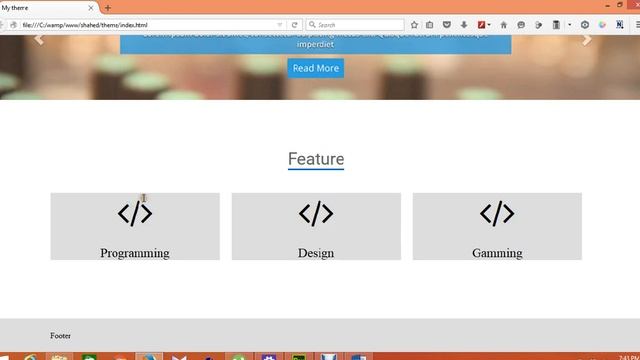Click the Read More button
The image size is (640, 360).
pos(316,68)
